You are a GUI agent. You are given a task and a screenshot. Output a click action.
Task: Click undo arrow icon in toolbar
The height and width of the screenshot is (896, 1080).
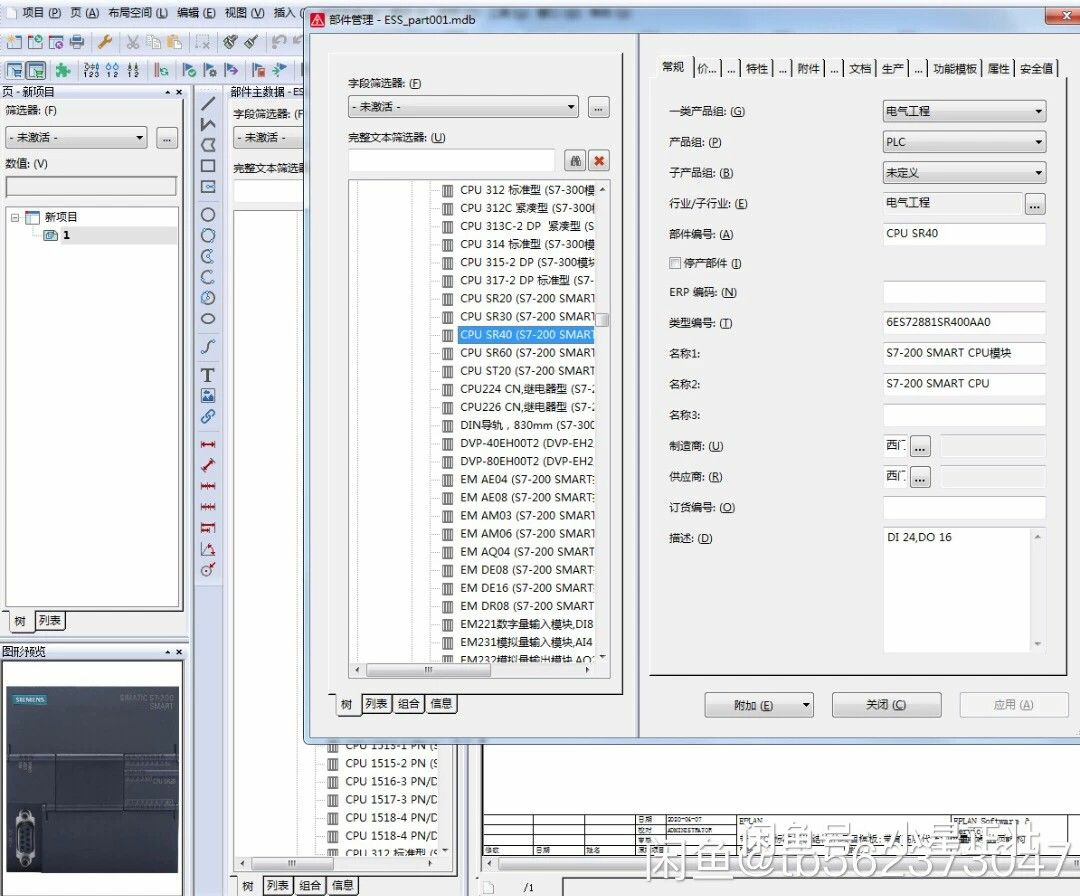point(278,43)
